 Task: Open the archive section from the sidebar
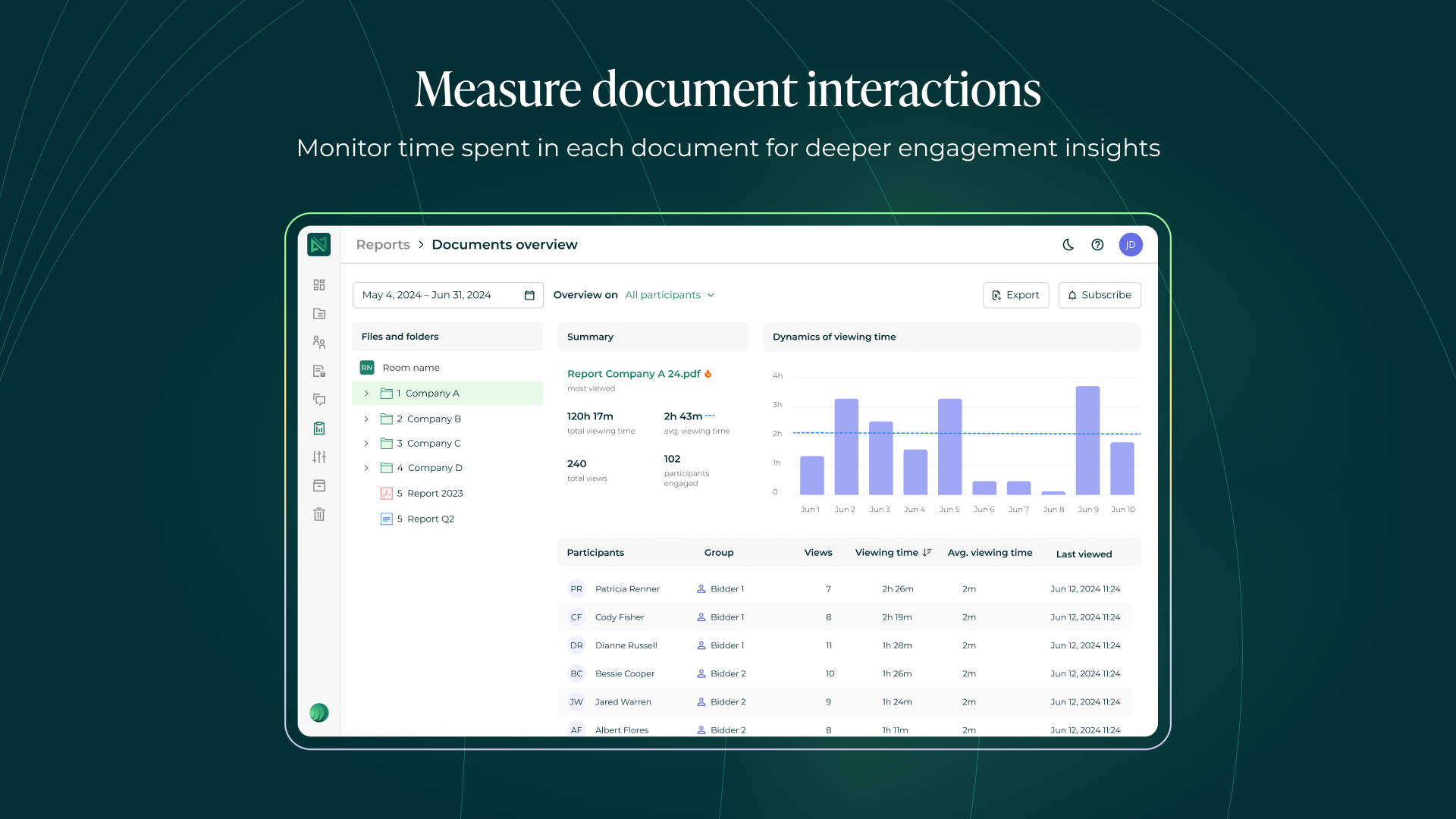[319, 485]
